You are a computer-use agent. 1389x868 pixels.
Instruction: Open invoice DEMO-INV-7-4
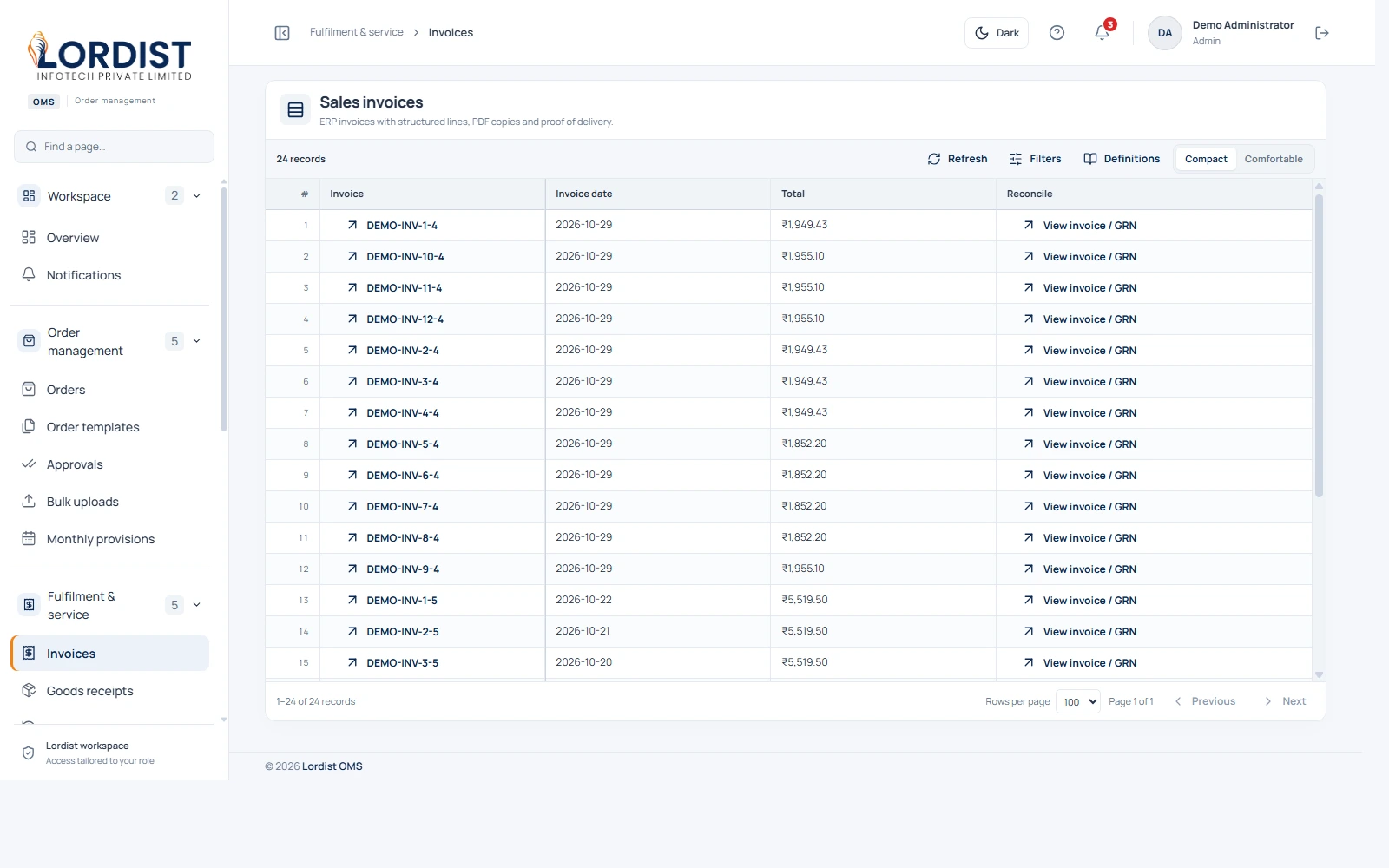(x=402, y=506)
